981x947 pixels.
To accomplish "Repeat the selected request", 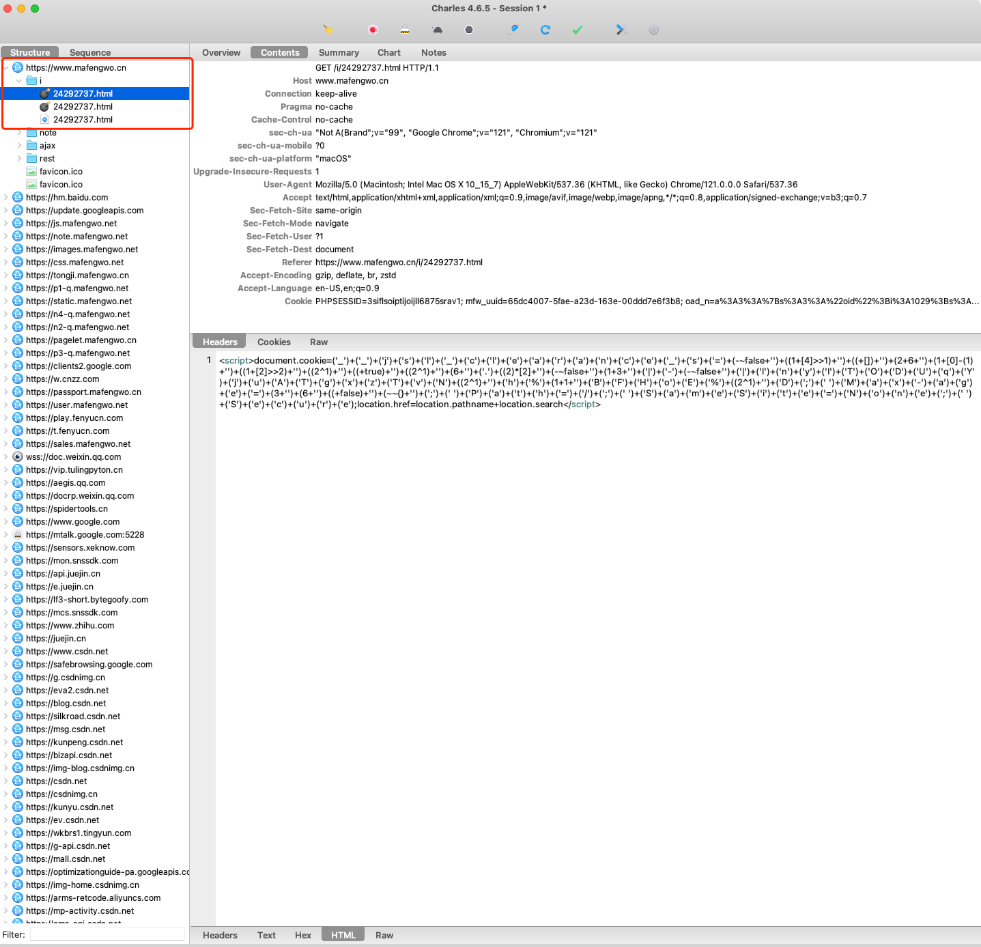I will [x=545, y=29].
